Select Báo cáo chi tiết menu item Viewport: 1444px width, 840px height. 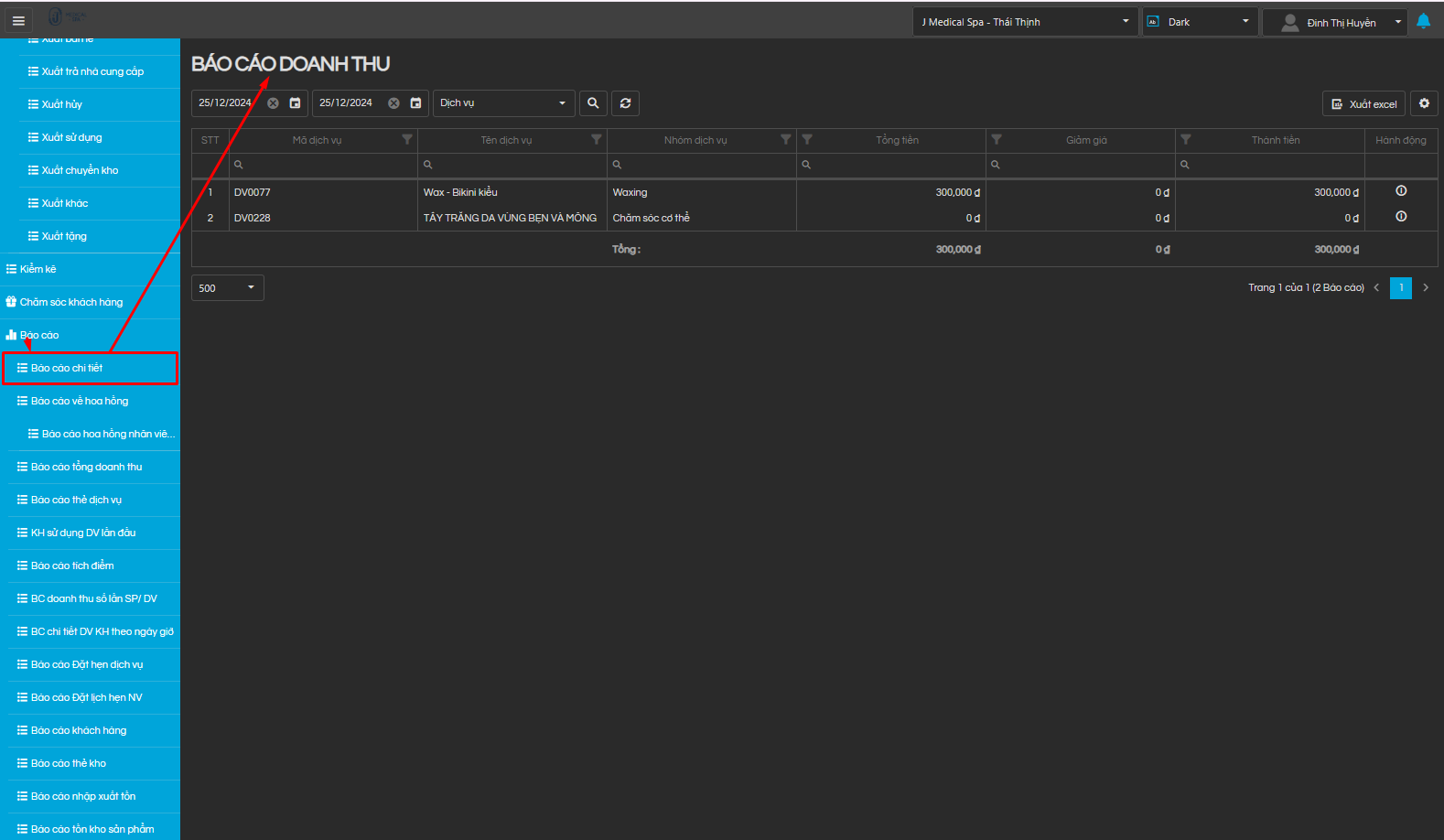[x=90, y=368]
